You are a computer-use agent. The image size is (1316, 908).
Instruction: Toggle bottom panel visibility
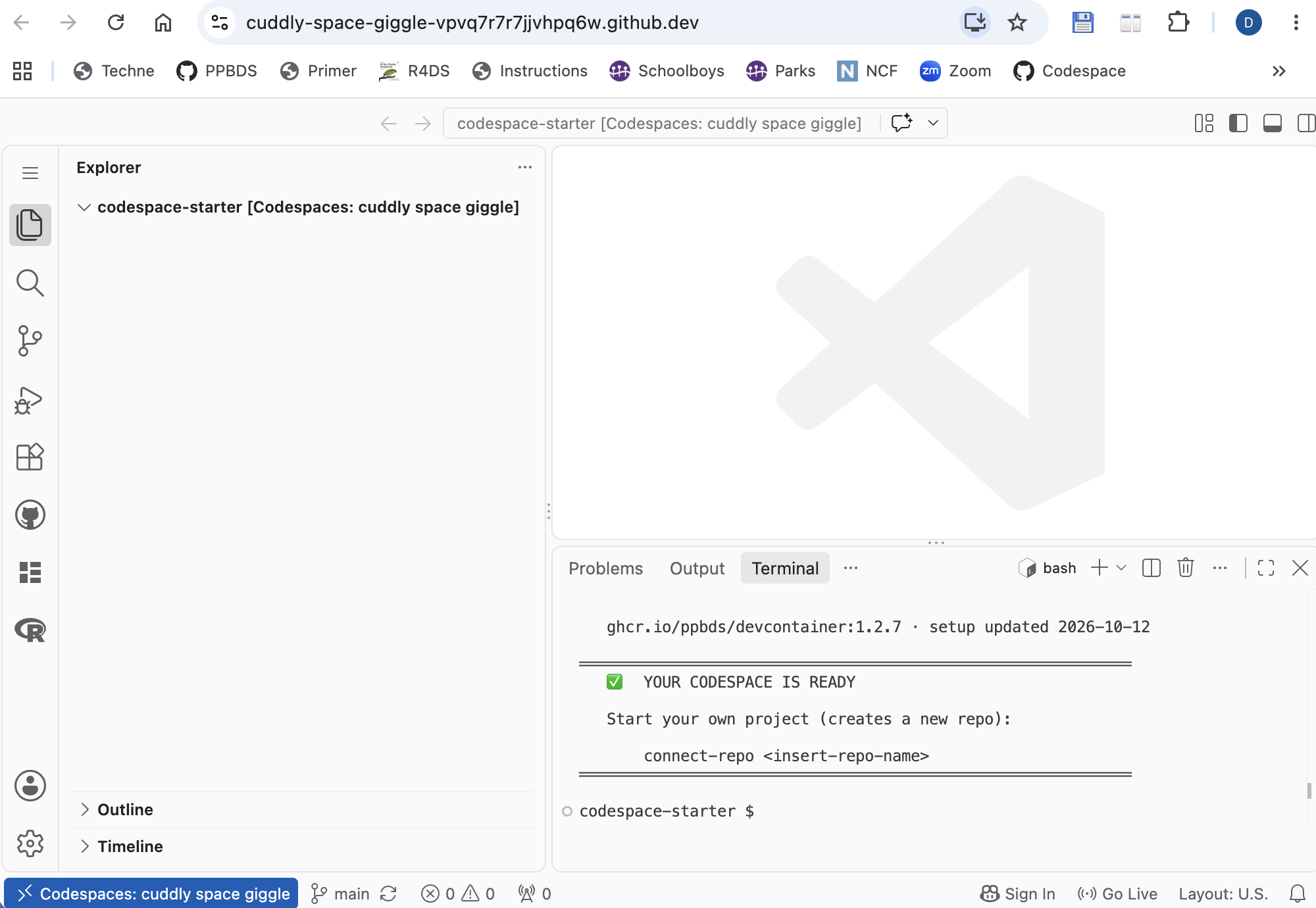click(x=1273, y=123)
